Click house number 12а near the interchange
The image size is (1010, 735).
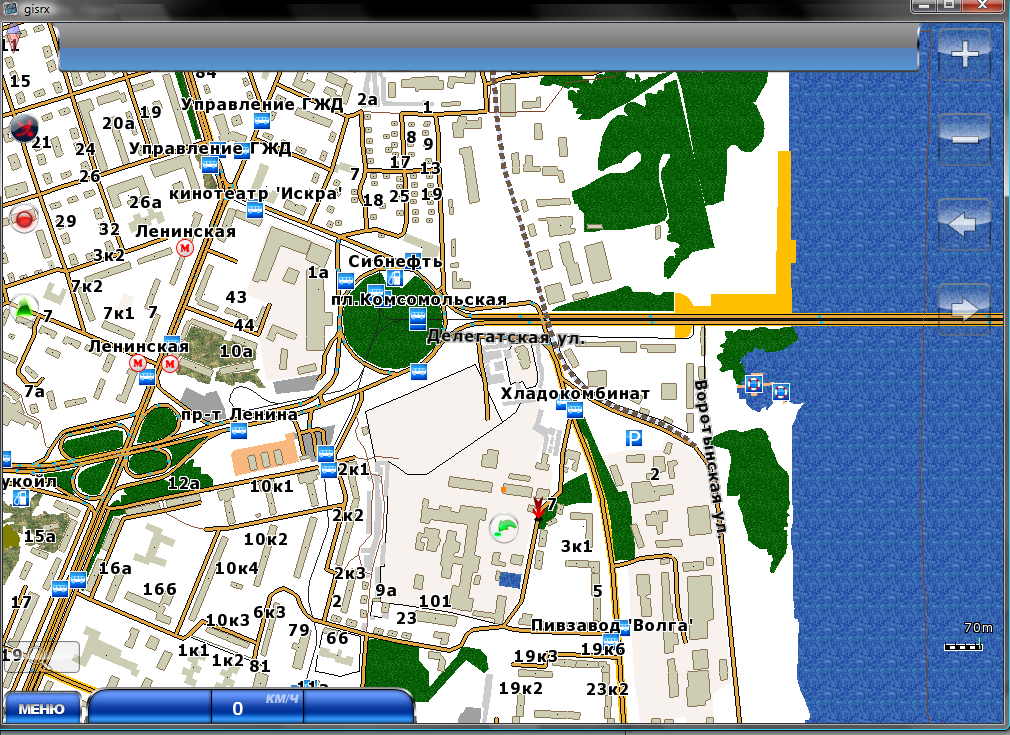pyautogui.click(x=184, y=482)
